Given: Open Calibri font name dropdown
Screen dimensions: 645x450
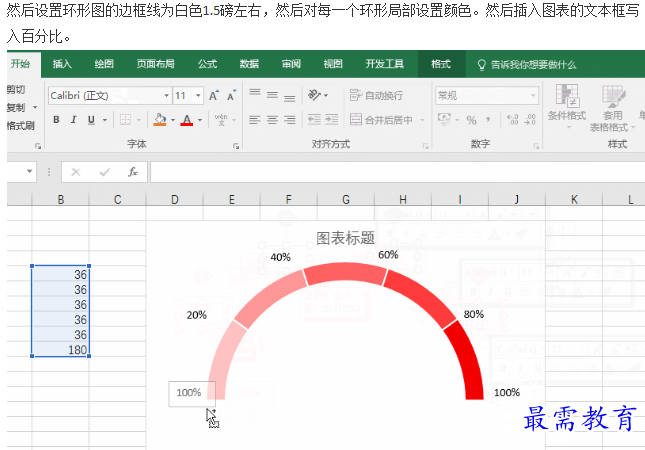Looking at the screenshot, I should 166,95.
